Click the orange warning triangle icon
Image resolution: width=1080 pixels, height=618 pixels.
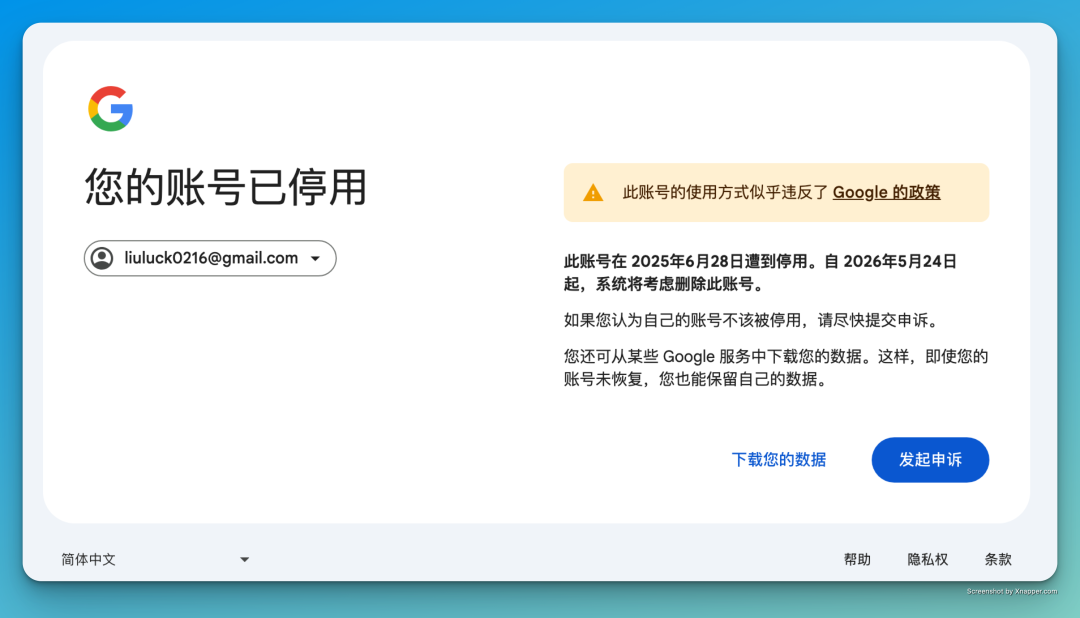click(x=593, y=193)
